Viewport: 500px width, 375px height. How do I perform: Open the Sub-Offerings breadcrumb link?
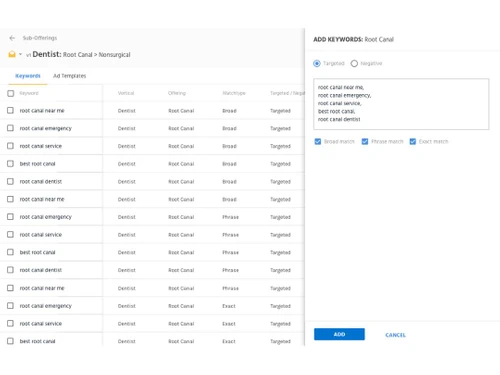click(40, 38)
